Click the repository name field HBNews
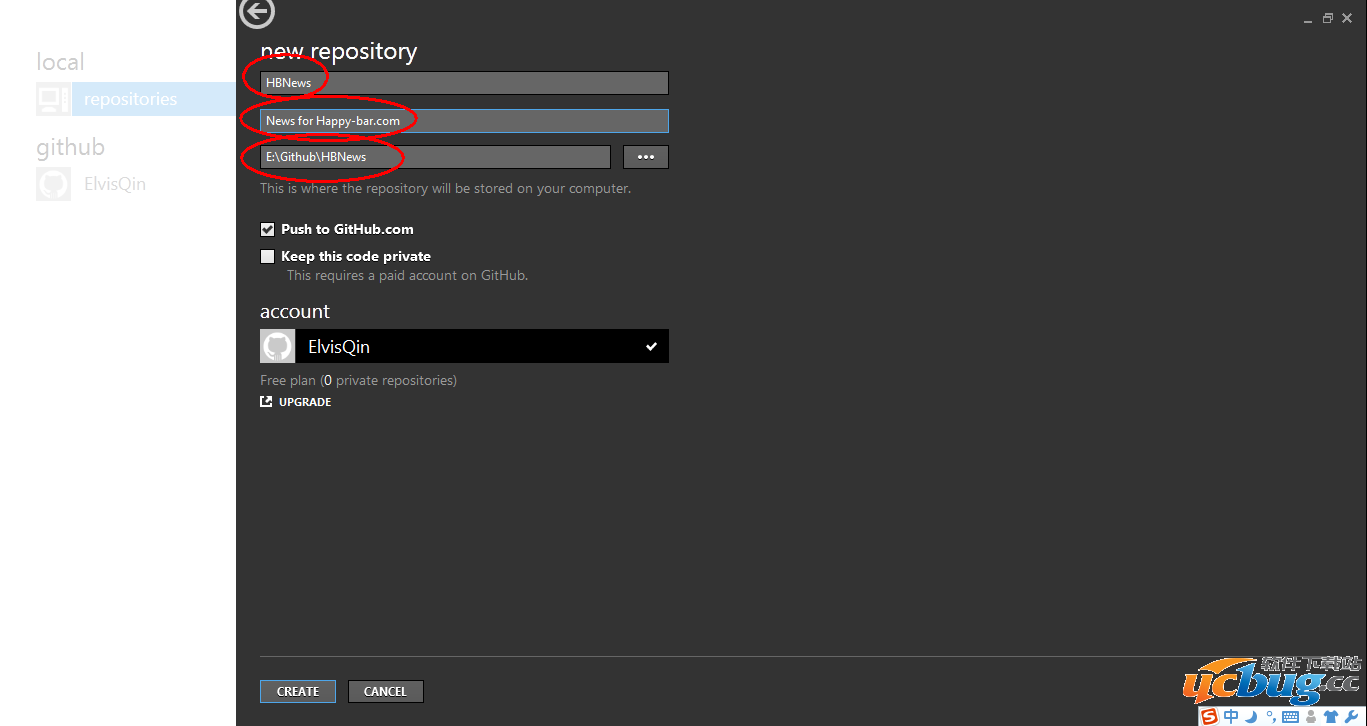This screenshot has width=1367, height=726. tap(464, 83)
